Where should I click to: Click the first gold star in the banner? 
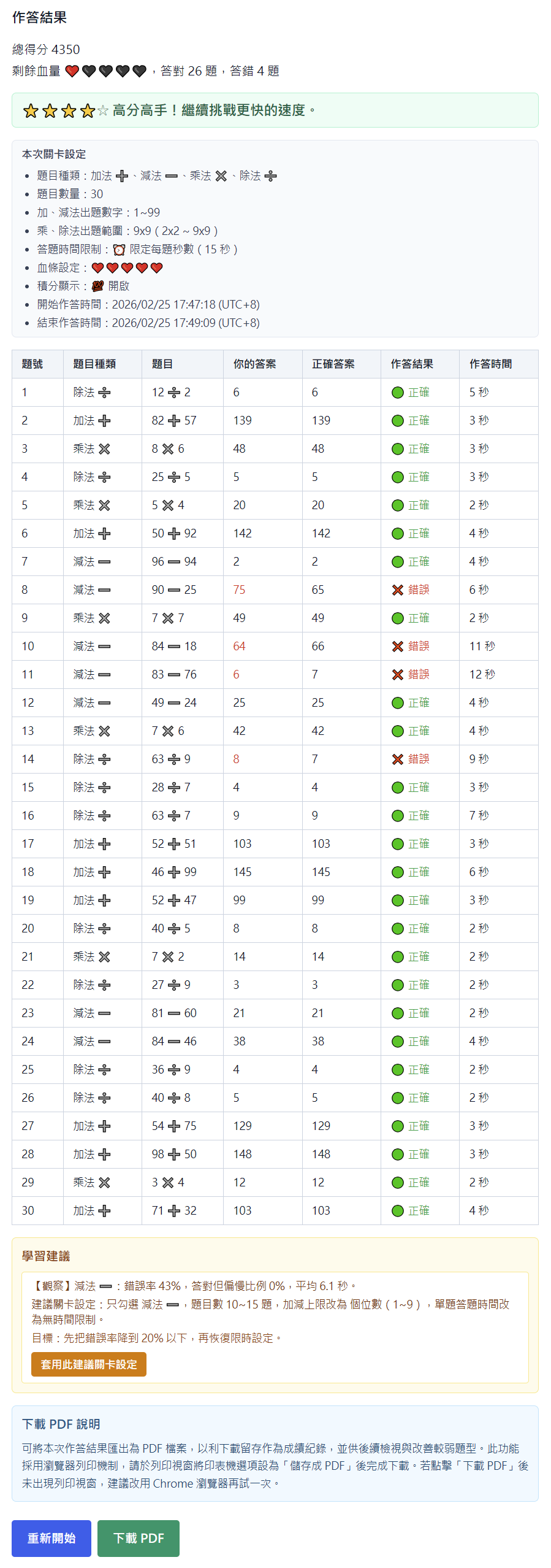(x=31, y=110)
